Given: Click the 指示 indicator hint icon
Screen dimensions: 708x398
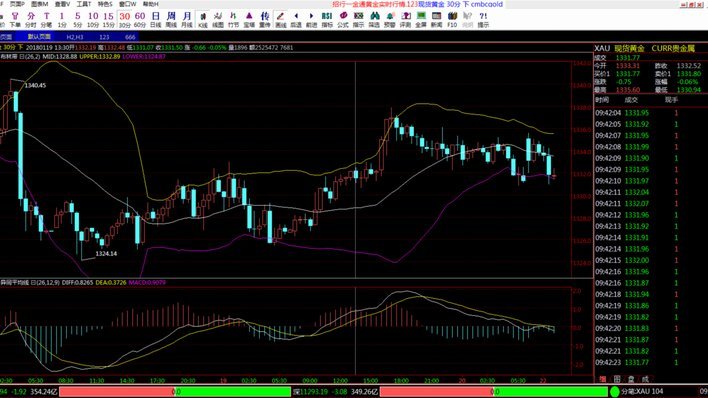Looking at the screenshot, I should point(359,20).
